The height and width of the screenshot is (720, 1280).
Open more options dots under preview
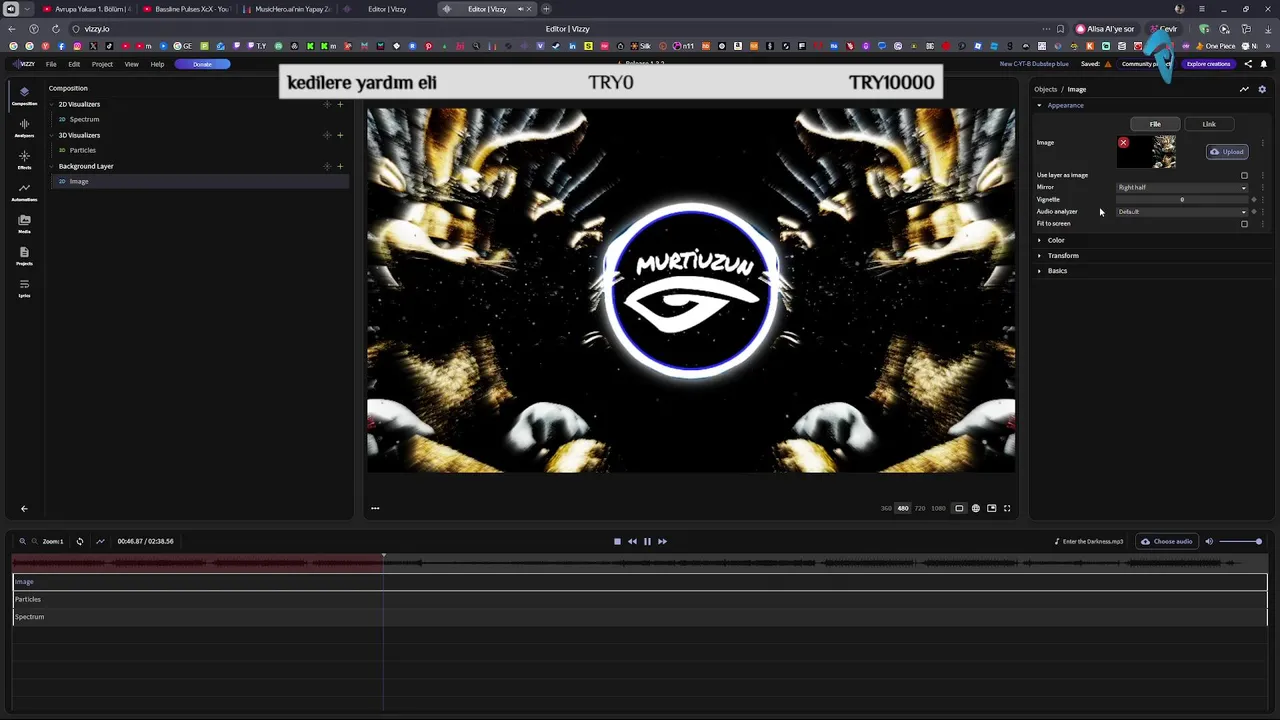[375, 508]
